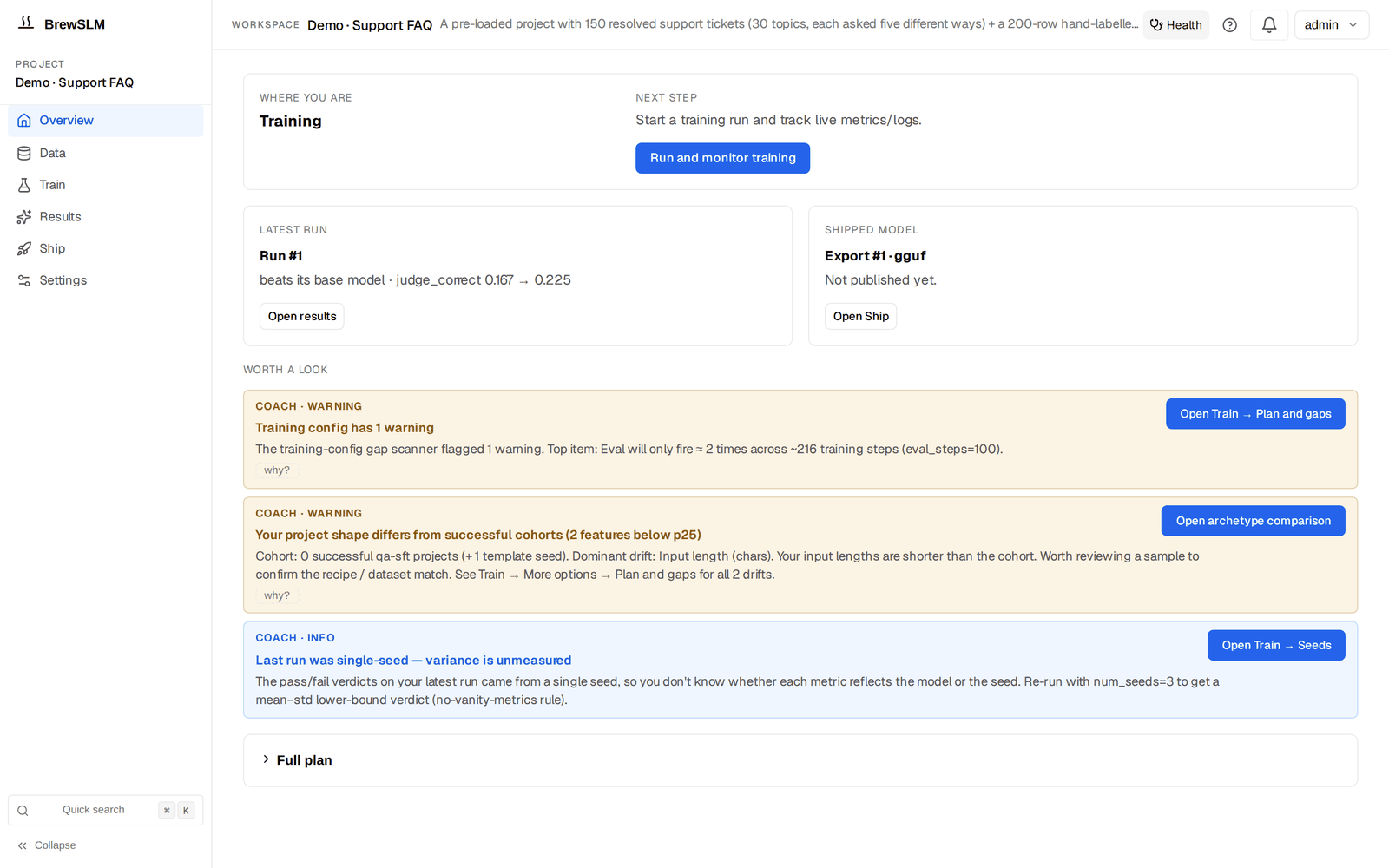Image resolution: width=1389 pixels, height=868 pixels.
Task: Go to the Data section
Action: tap(106, 153)
